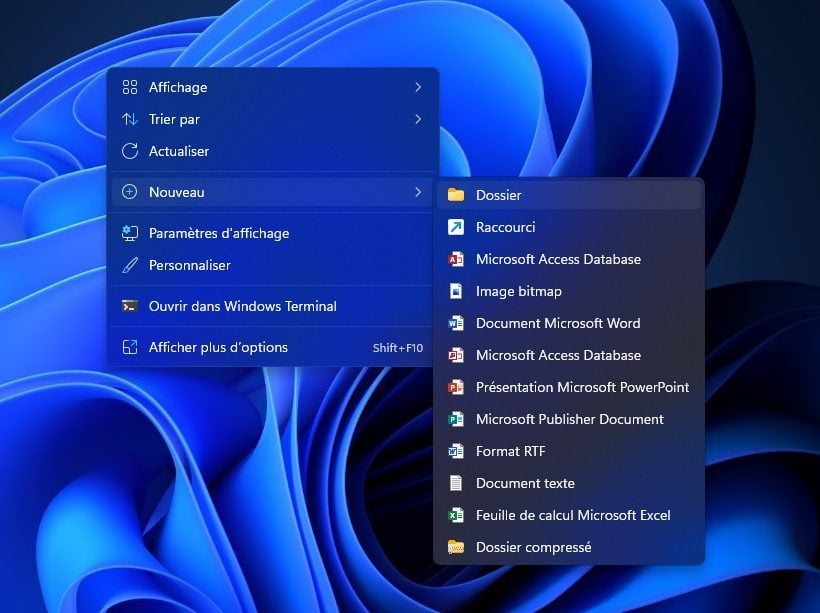The height and width of the screenshot is (613, 820).
Task: Select the Nouveau menu entry
Action: click(x=272, y=192)
